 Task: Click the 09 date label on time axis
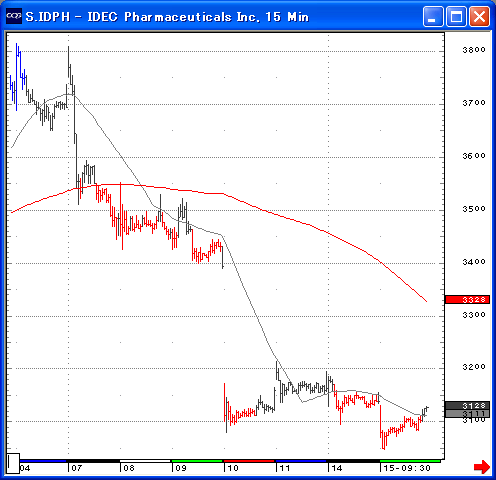point(181,468)
